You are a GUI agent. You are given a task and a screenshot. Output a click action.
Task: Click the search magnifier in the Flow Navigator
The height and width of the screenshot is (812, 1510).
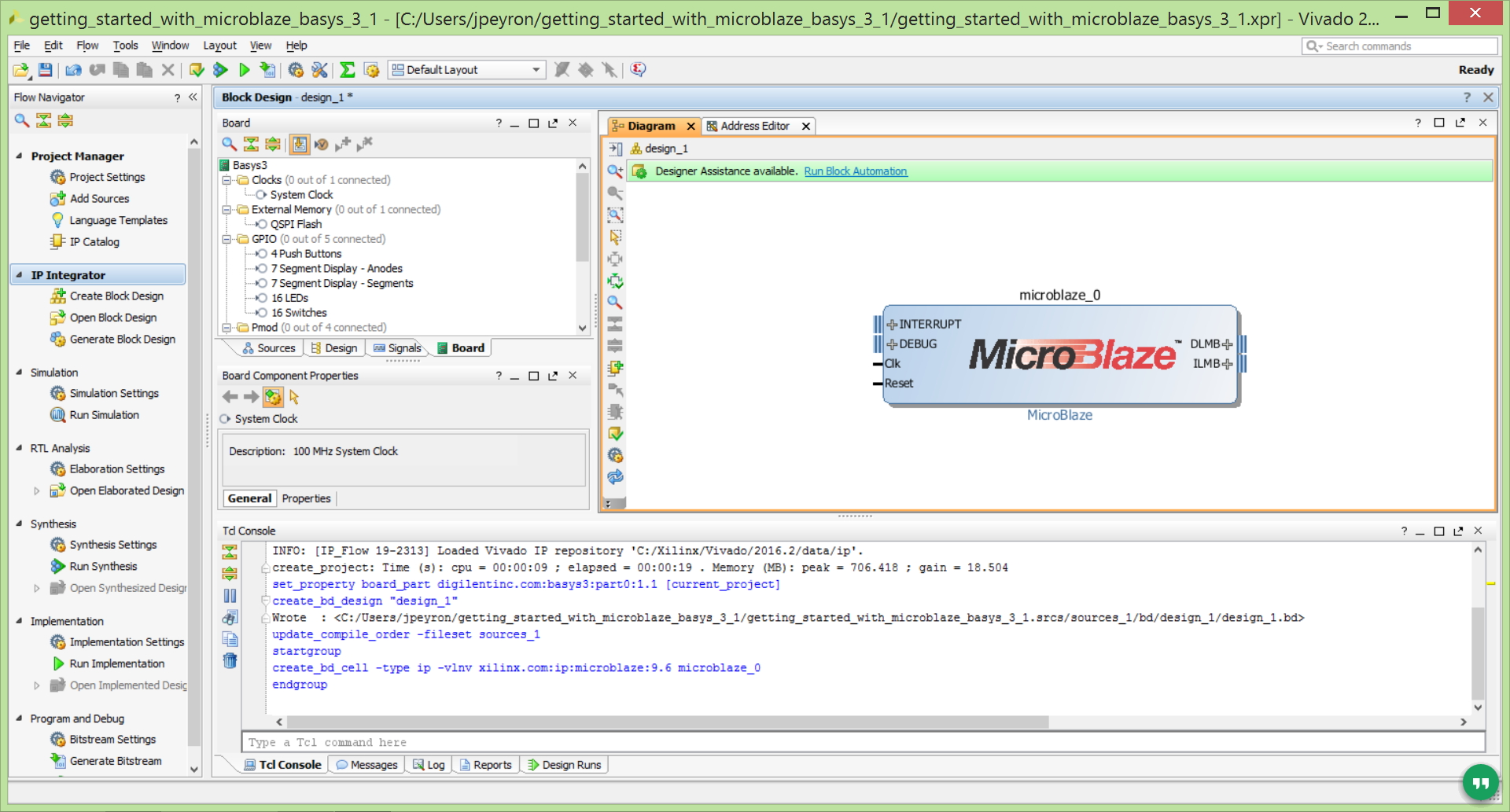22,120
